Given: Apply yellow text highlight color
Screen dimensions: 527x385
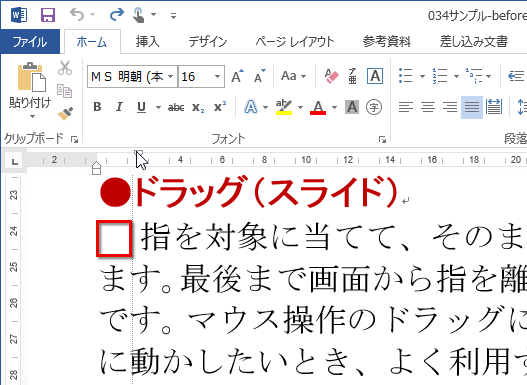Looking at the screenshot, I should pyautogui.click(x=284, y=107).
